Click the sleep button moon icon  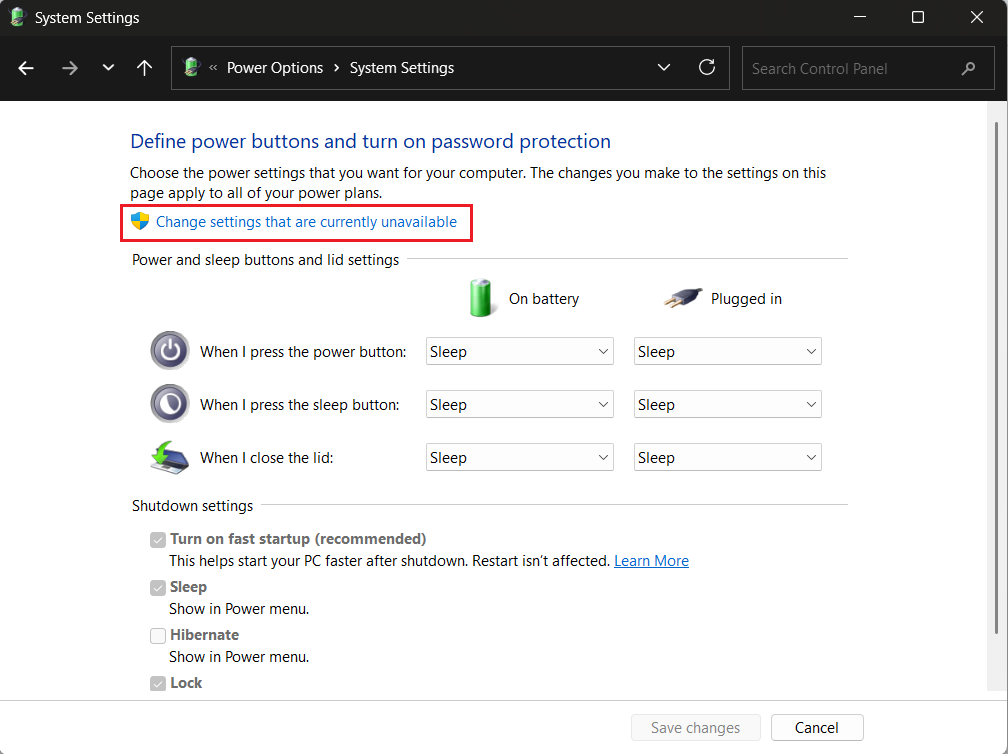(x=169, y=404)
